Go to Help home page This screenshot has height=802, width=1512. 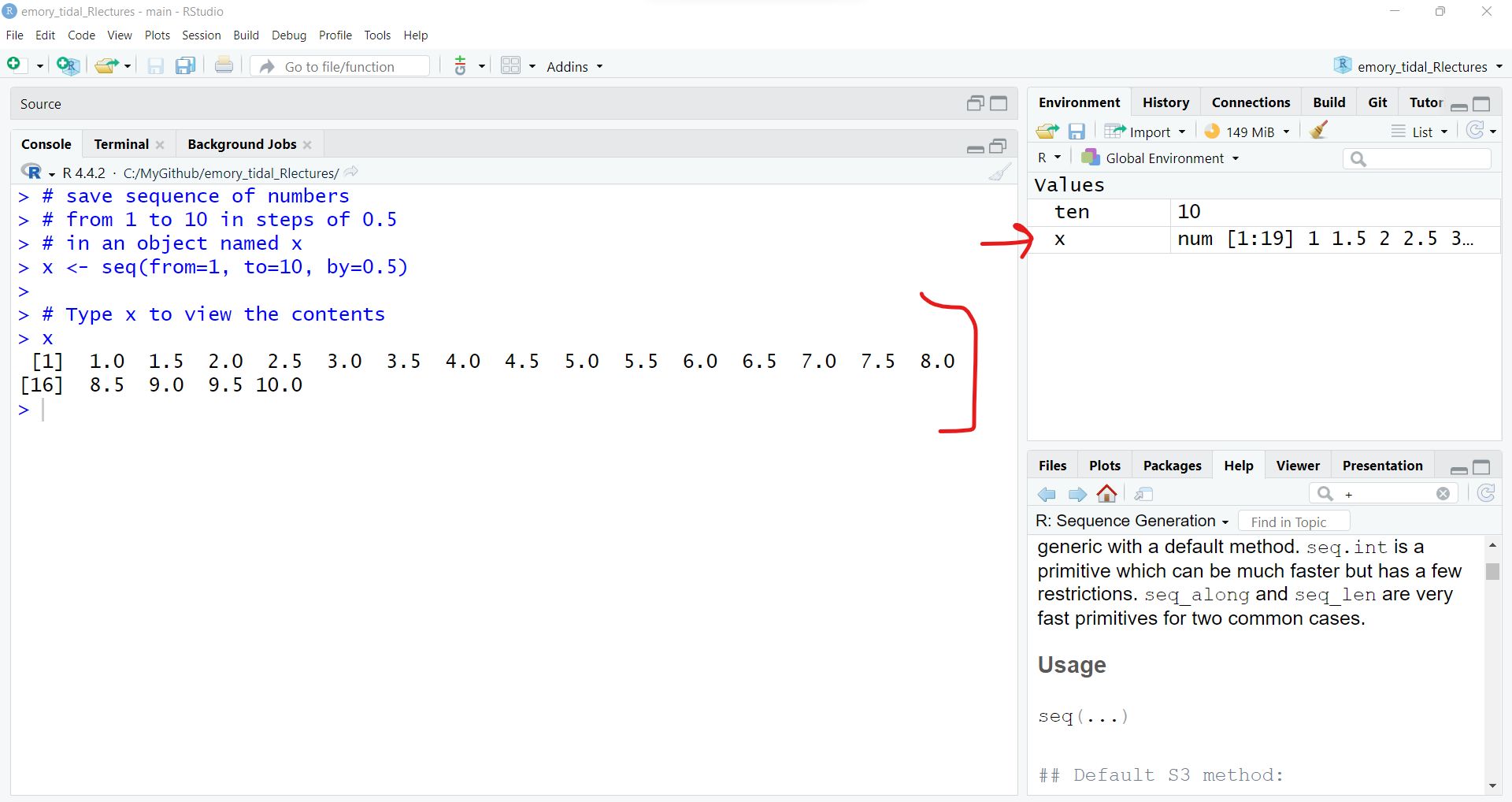click(x=1106, y=494)
